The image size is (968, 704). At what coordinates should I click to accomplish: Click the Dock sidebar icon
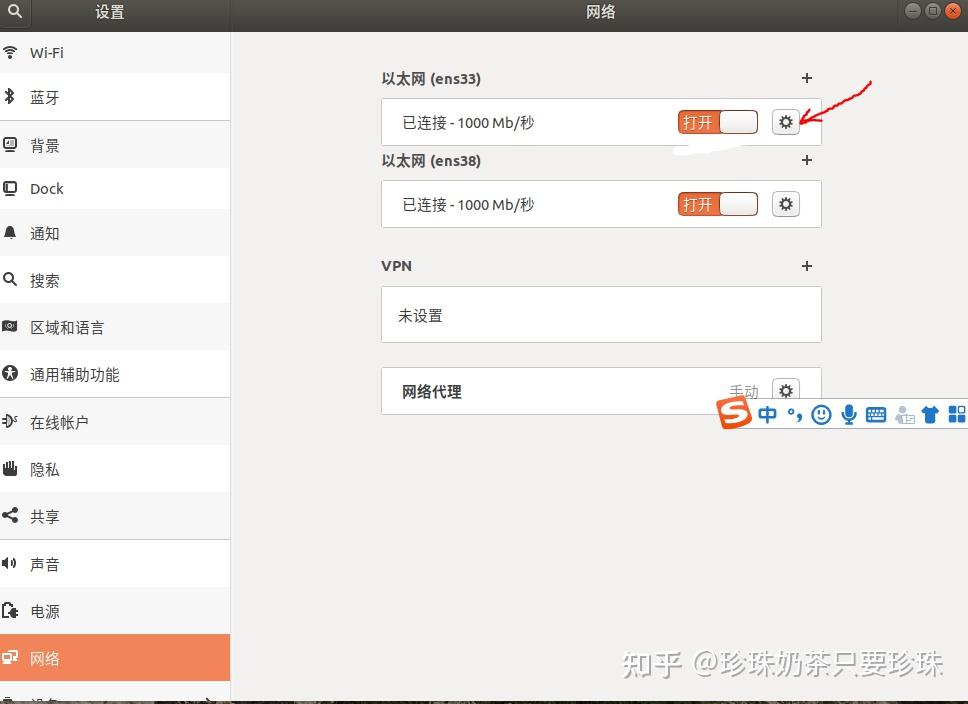point(9,188)
